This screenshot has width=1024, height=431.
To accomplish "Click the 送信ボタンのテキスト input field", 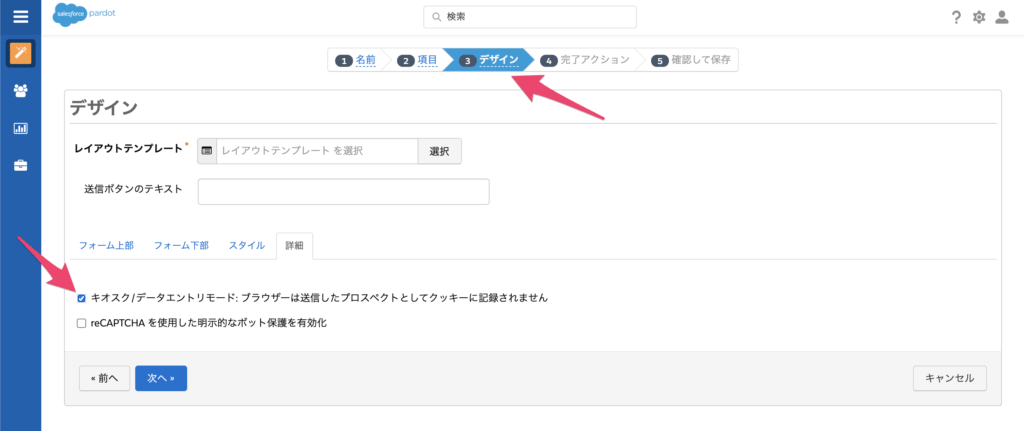I will (344, 192).
